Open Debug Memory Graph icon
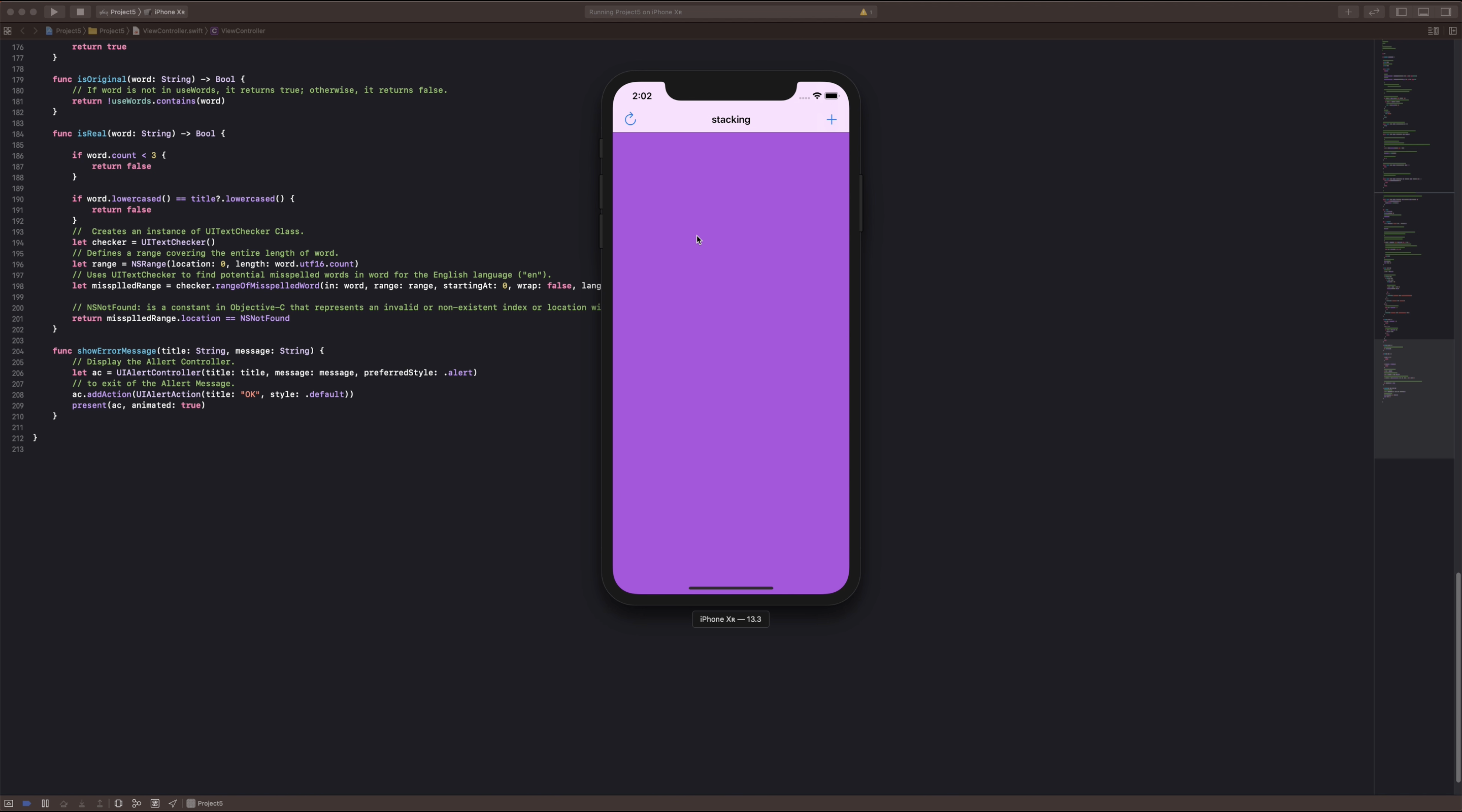The image size is (1462, 812). pos(136,803)
